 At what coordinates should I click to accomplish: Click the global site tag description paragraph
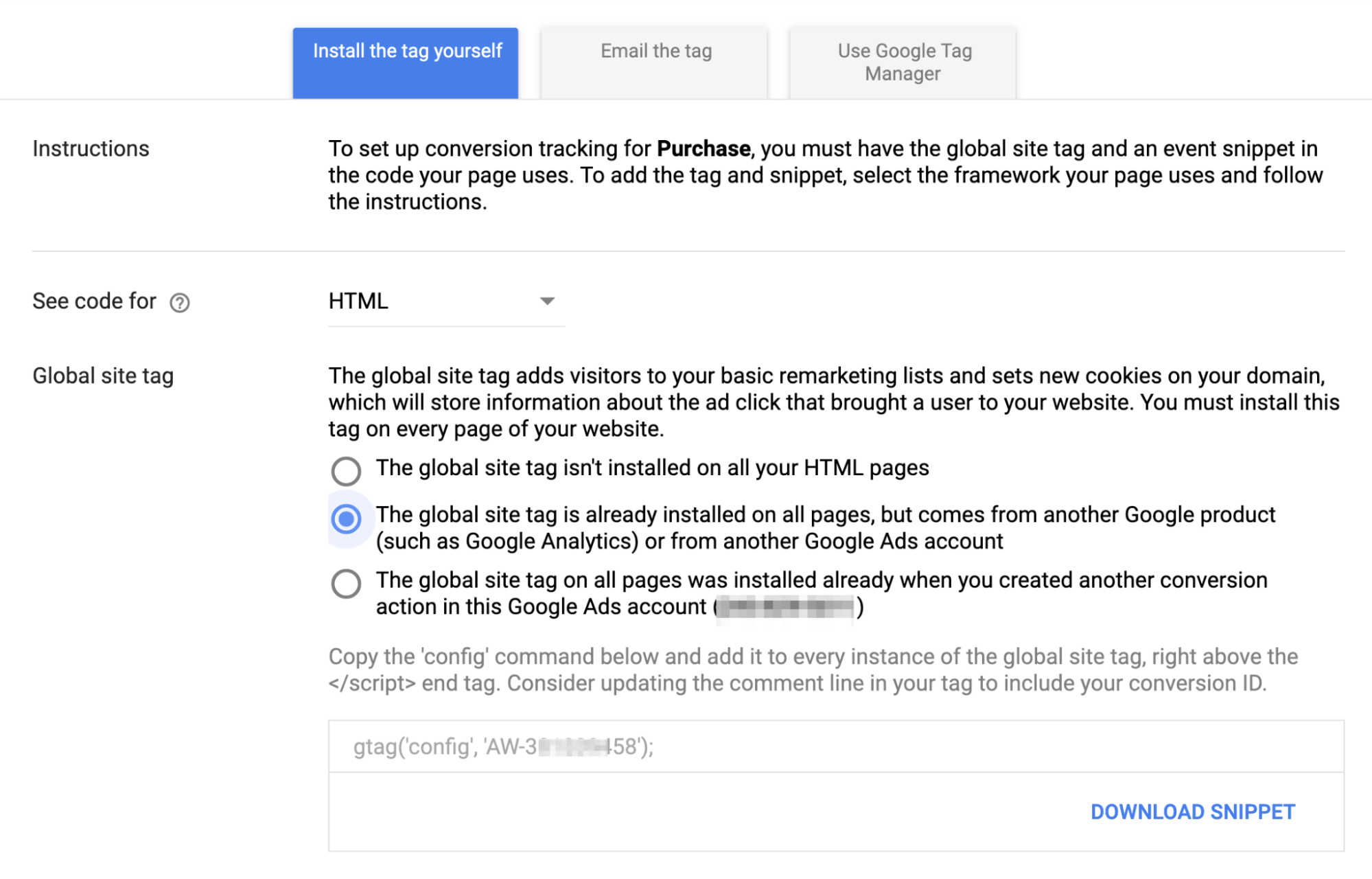[833, 402]
